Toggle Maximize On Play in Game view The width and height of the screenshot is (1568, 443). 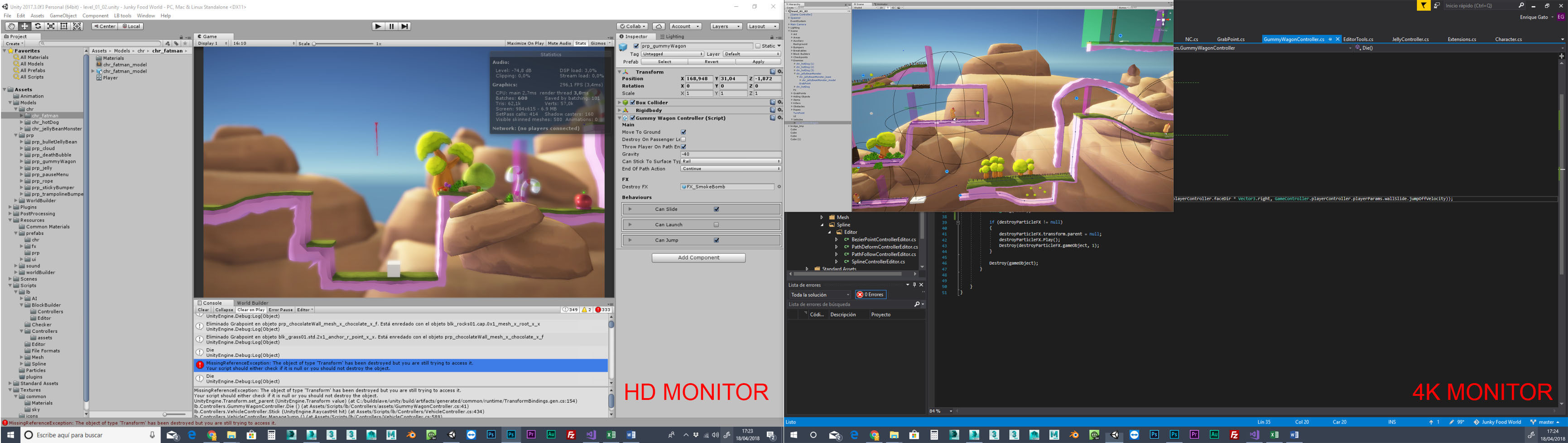[x=525, y=43]
